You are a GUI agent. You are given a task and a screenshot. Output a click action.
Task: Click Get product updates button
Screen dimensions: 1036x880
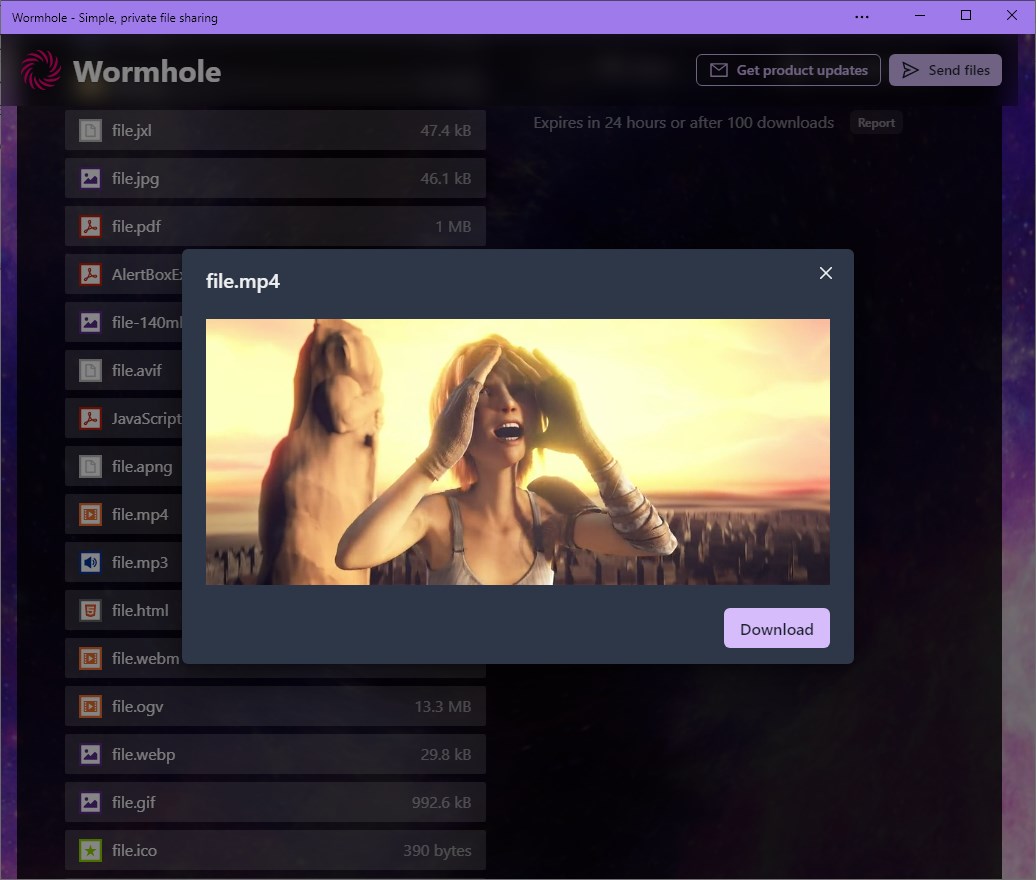pyautogui.click(x=788, y=70)
